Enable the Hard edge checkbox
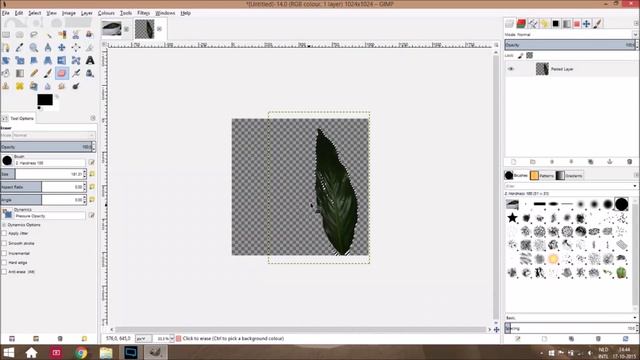This screenshot has height=360, width=640. coord(4,262)
